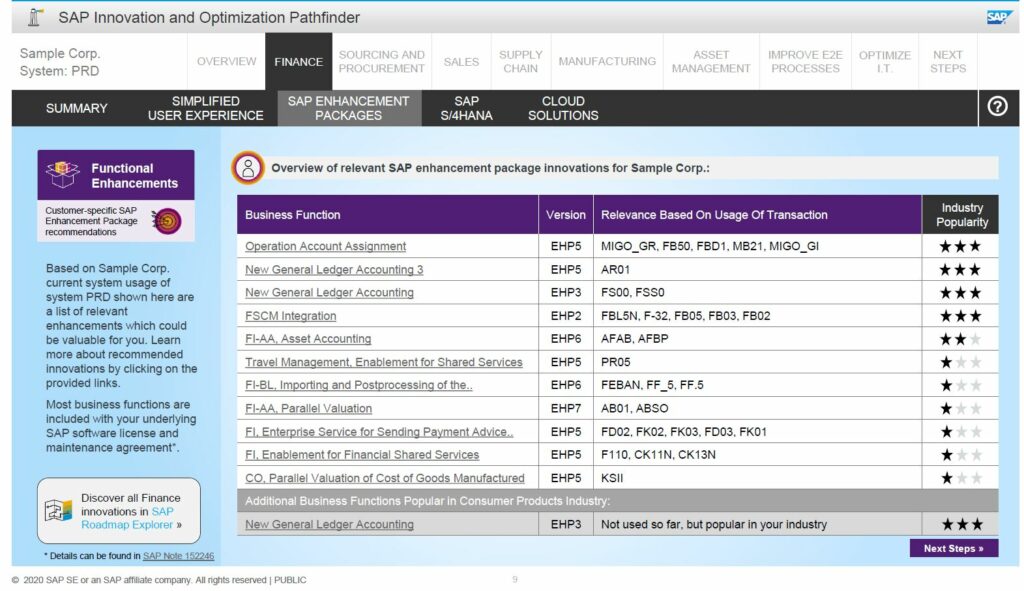
Task: Select Improve E2E Processes tab
Action: [805, 61]
